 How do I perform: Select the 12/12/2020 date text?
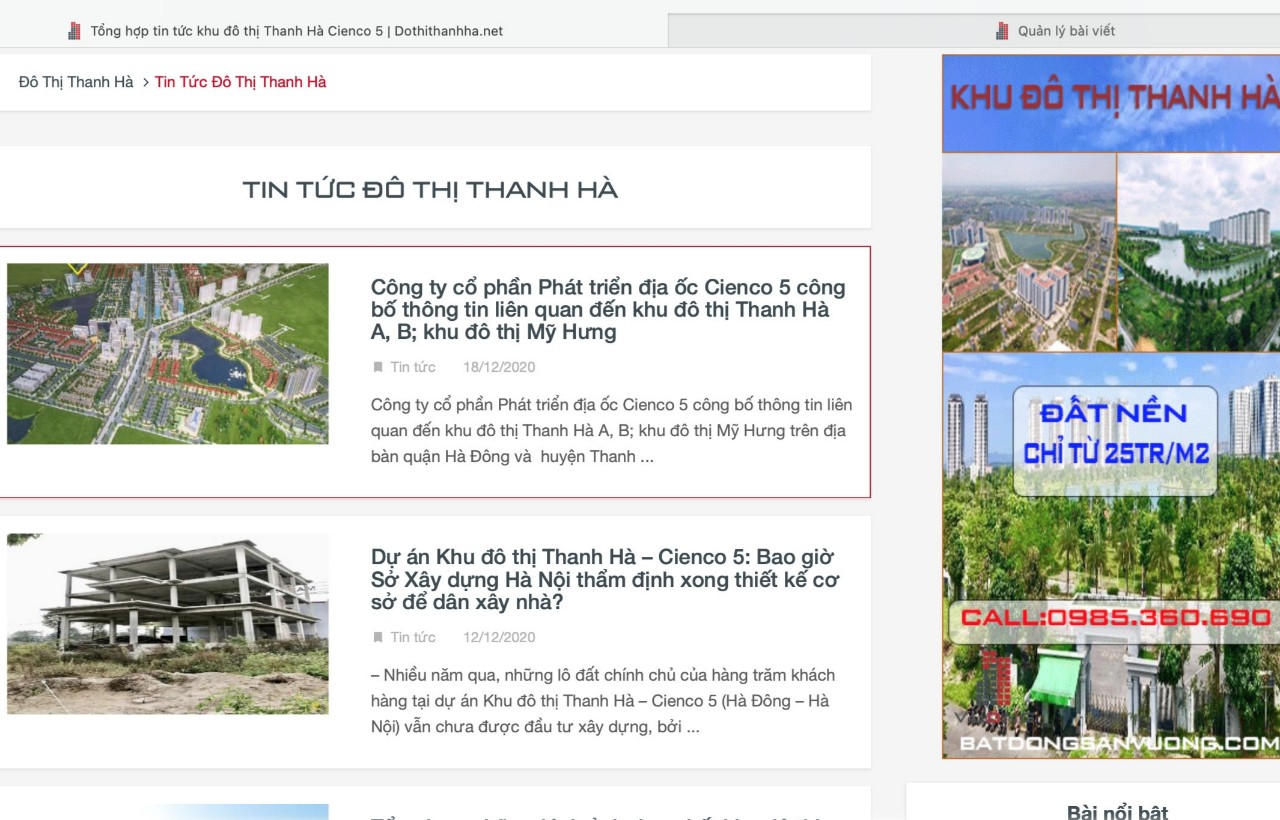click(499, 637)
